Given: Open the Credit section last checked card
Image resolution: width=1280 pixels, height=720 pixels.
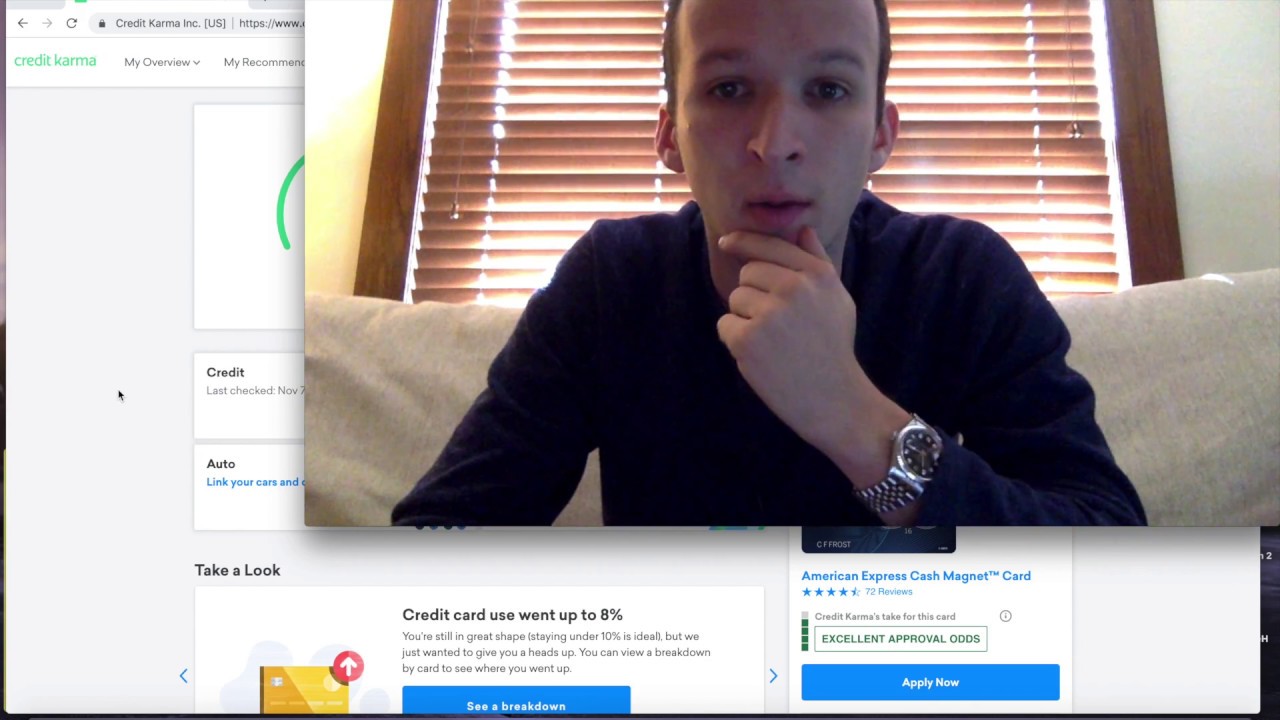Looking at the screenshot, I should point(250,395).
